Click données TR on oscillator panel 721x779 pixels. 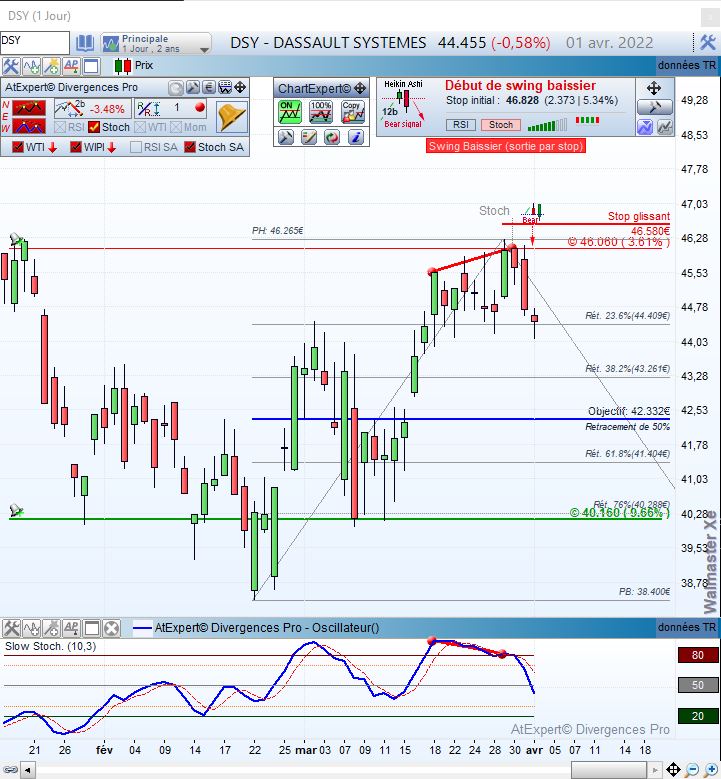[x=687, y=627]
